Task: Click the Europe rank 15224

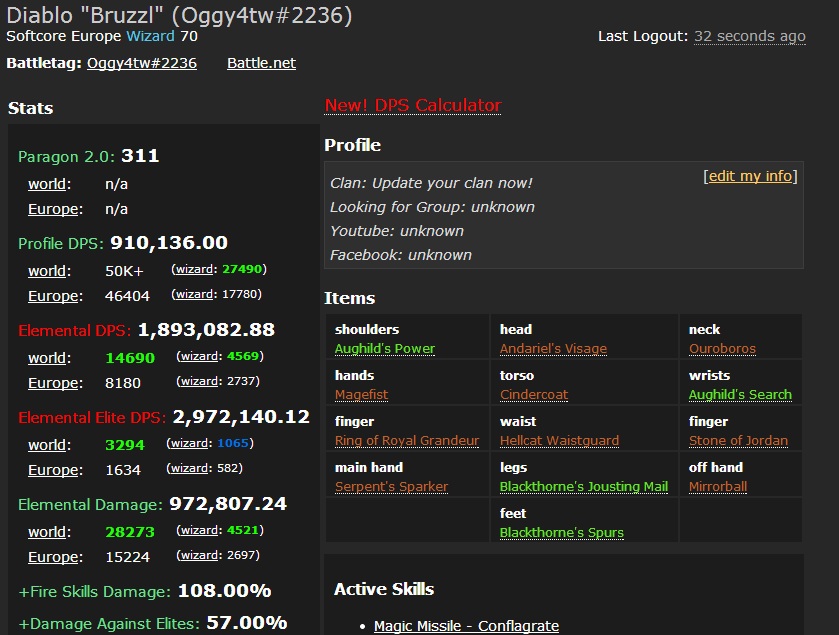Action: pyautogui.click(x=127, y=557)
